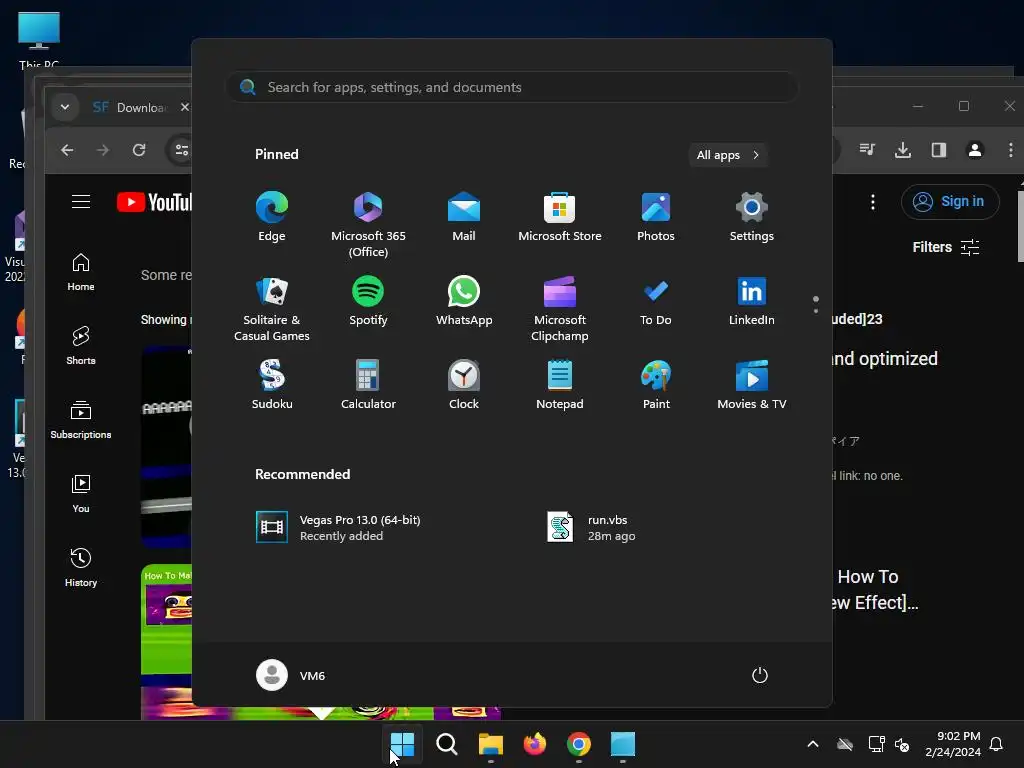Open Chrome's tab search dropdown

coord(65,107)
